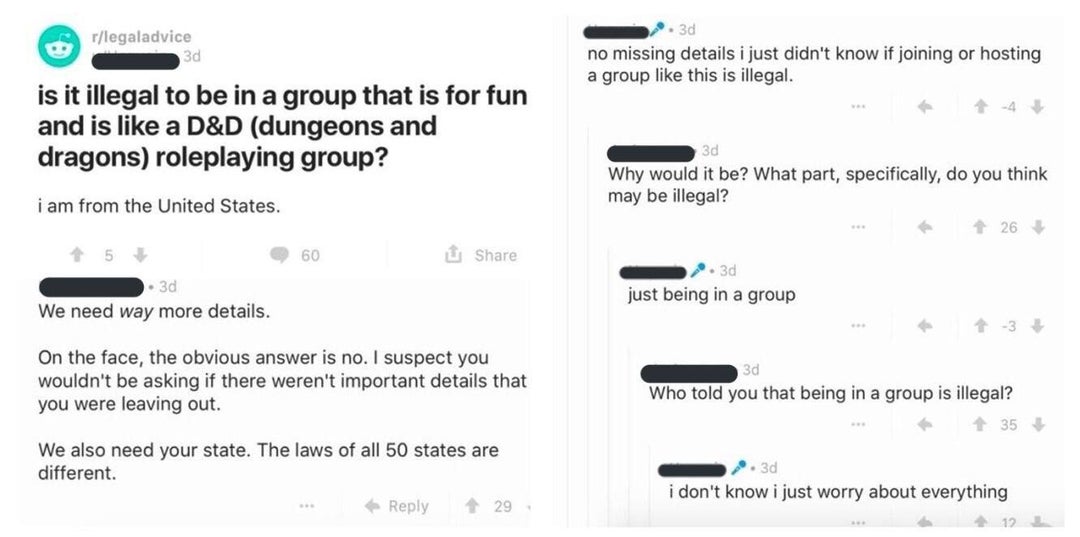Click the r/legaladvice subreddit avatar icon
The width and height of the screenshot is (1080, 537).
coord(55,47)
